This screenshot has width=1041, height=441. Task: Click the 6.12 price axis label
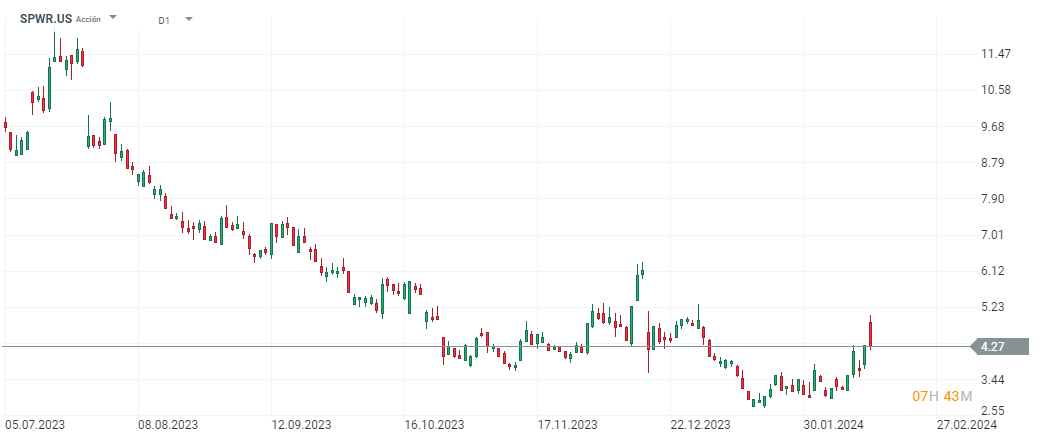tap(995, 271)
